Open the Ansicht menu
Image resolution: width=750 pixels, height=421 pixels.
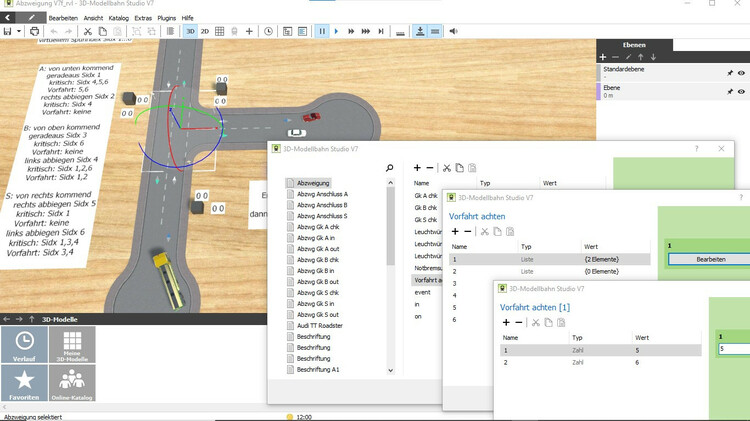(93, 18)
